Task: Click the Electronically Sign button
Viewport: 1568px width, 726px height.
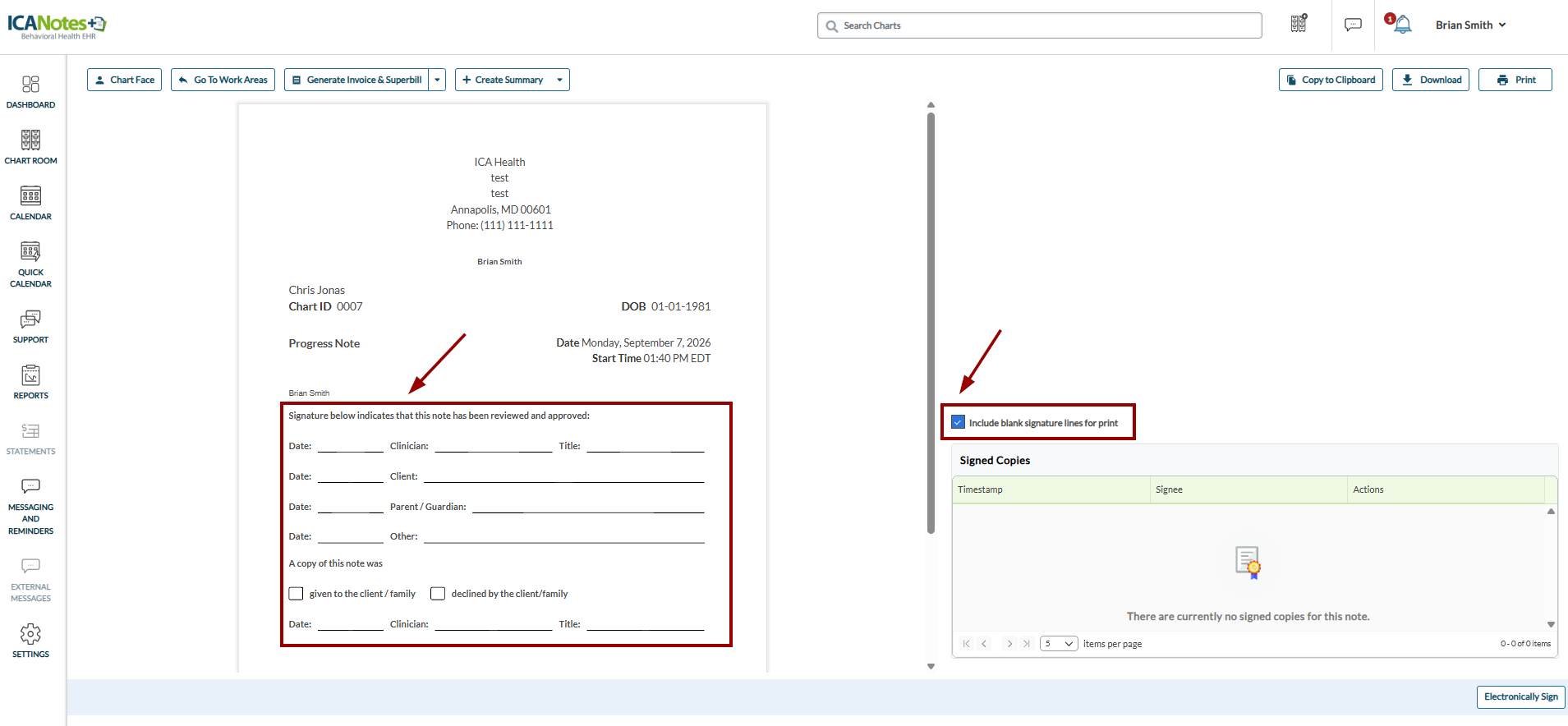Action: (1520, 696)
